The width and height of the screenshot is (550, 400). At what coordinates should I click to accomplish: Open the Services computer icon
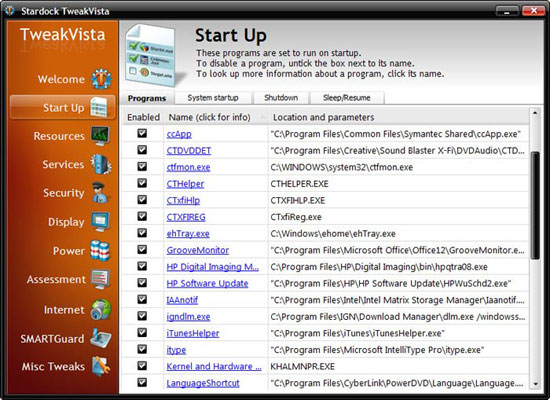(x=101, y=164)
